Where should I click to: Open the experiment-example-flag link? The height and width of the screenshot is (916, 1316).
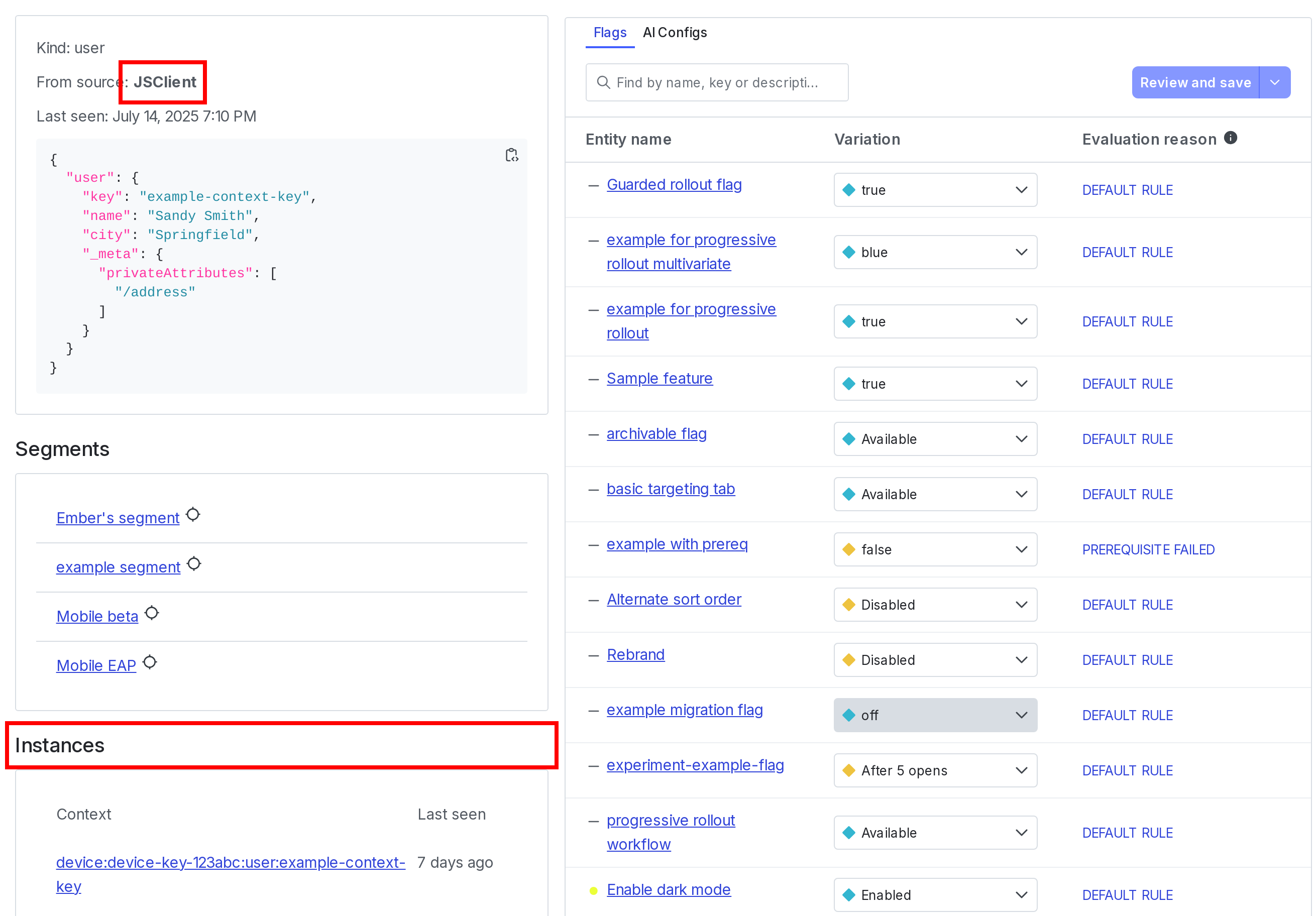[695, 765]
